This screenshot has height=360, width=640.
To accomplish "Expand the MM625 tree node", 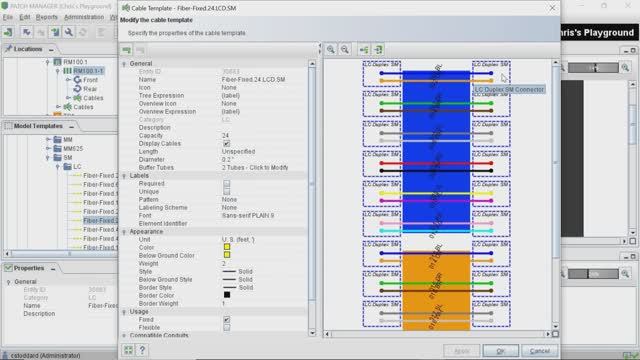I will [48, 149].
